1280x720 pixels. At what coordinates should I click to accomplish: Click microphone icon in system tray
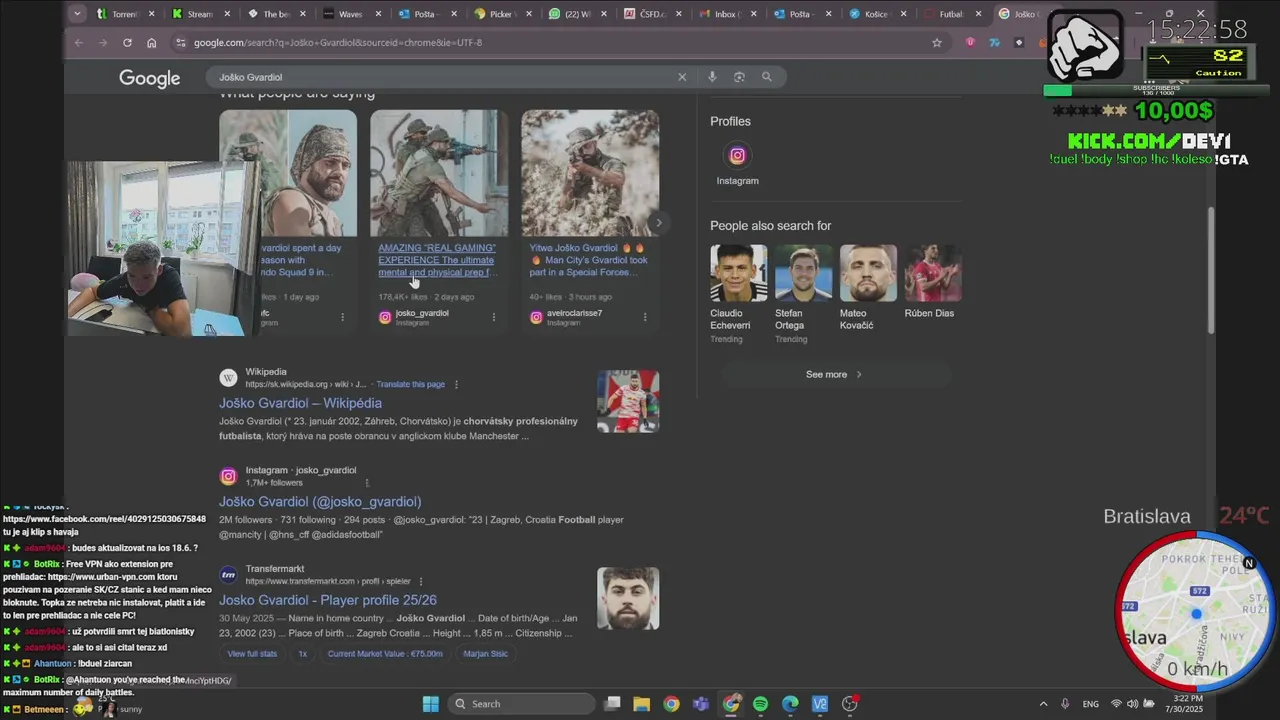pos(1065,704)
